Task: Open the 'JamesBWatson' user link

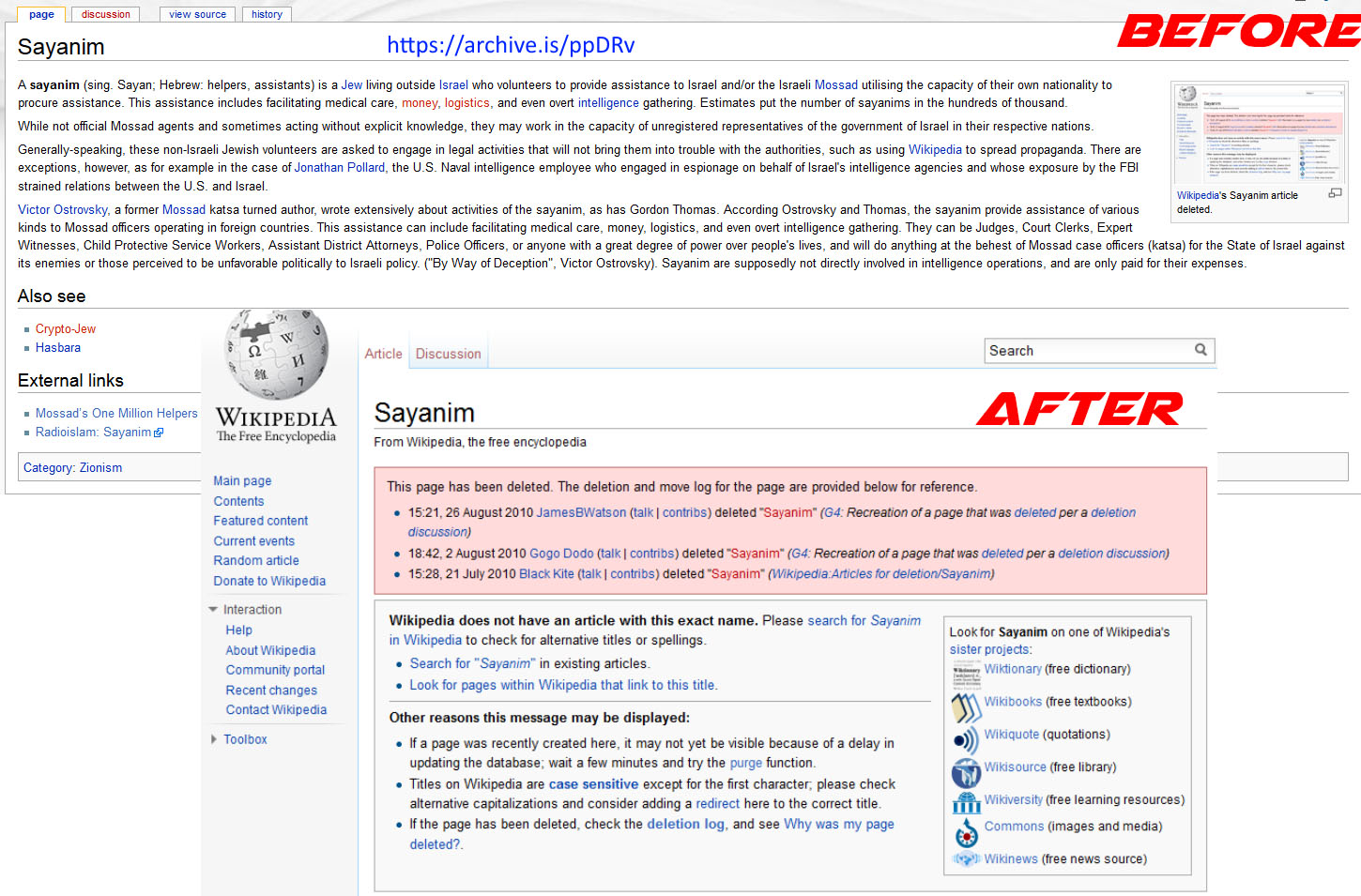Action: 581,513
